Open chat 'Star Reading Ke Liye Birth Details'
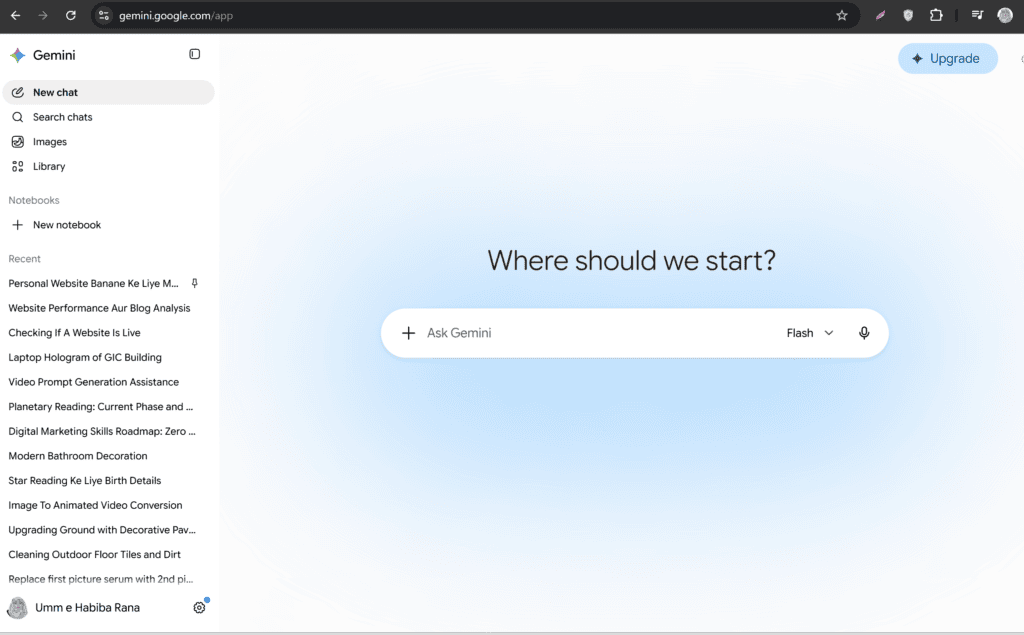 (85, 481)
